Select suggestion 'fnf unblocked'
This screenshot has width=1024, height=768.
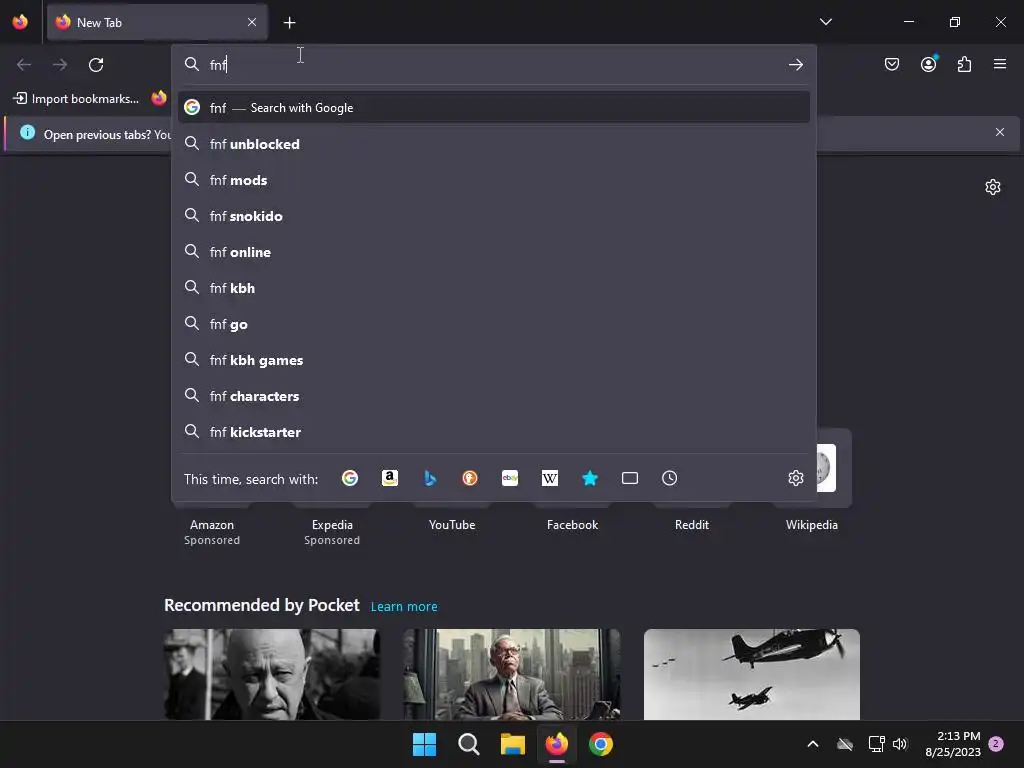click(x=494, y=144)
